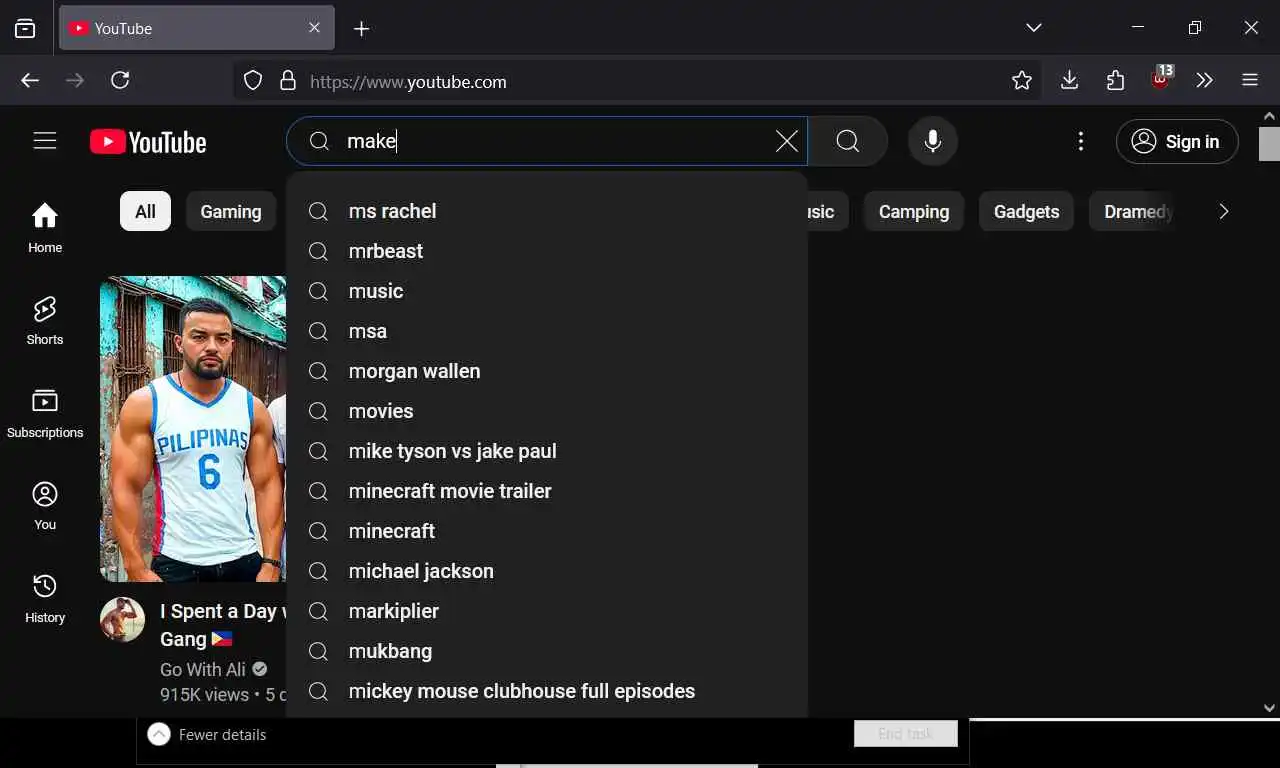Choose suggestion 'michael jackson'
Image resolution: width=1280 pixels, height=768 pixels.
click(x=547, y=571)
